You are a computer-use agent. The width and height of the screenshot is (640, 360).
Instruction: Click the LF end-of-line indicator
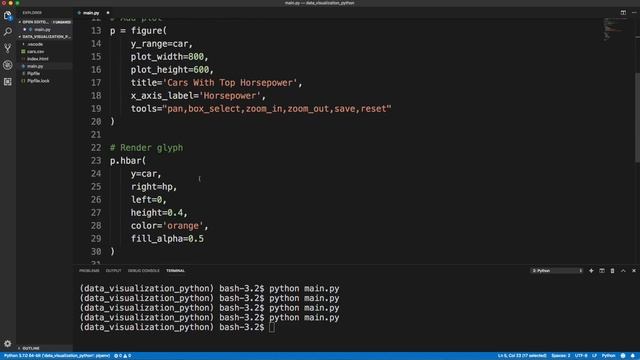point(594,356)
